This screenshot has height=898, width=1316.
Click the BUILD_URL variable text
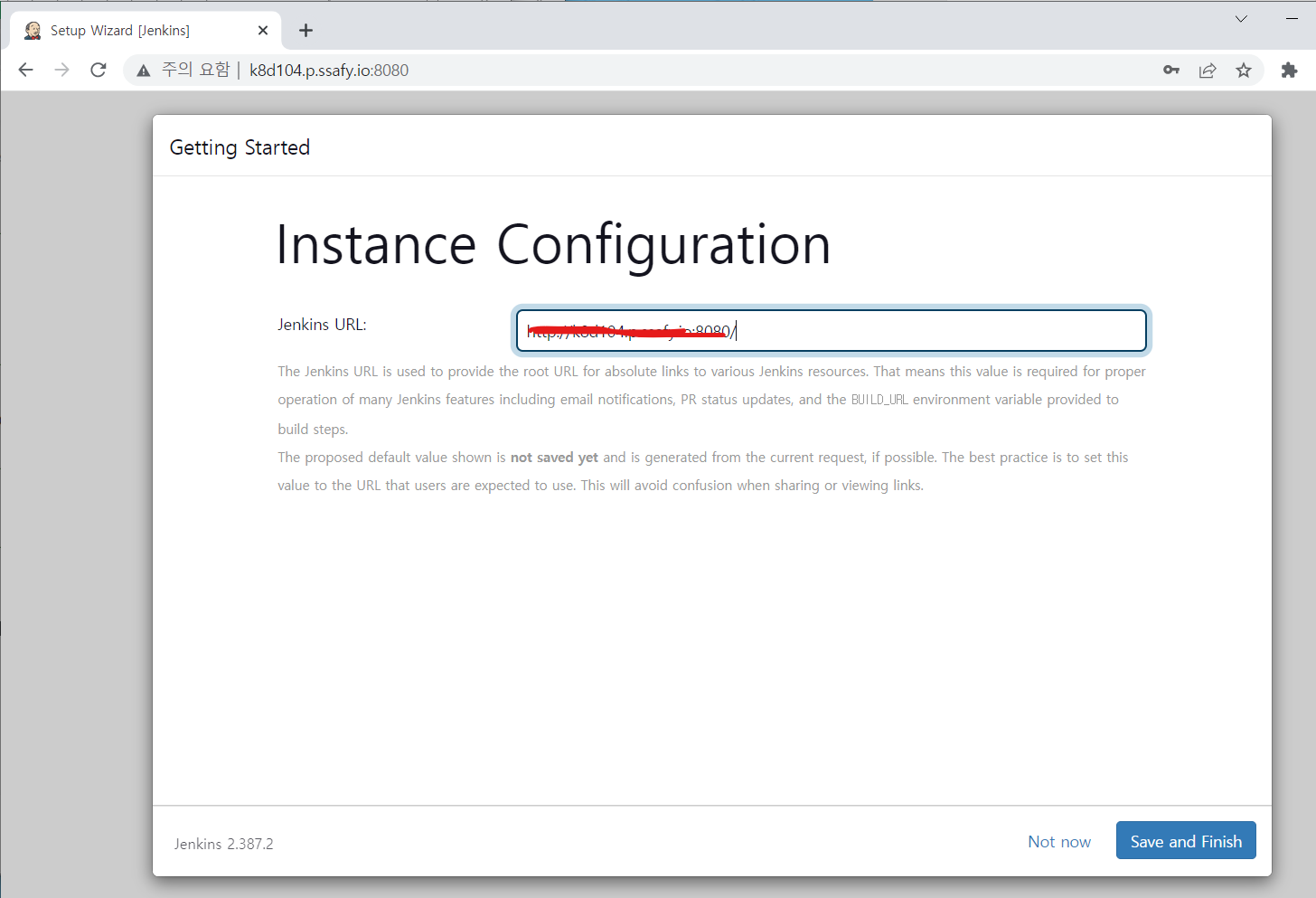[879, 400]
